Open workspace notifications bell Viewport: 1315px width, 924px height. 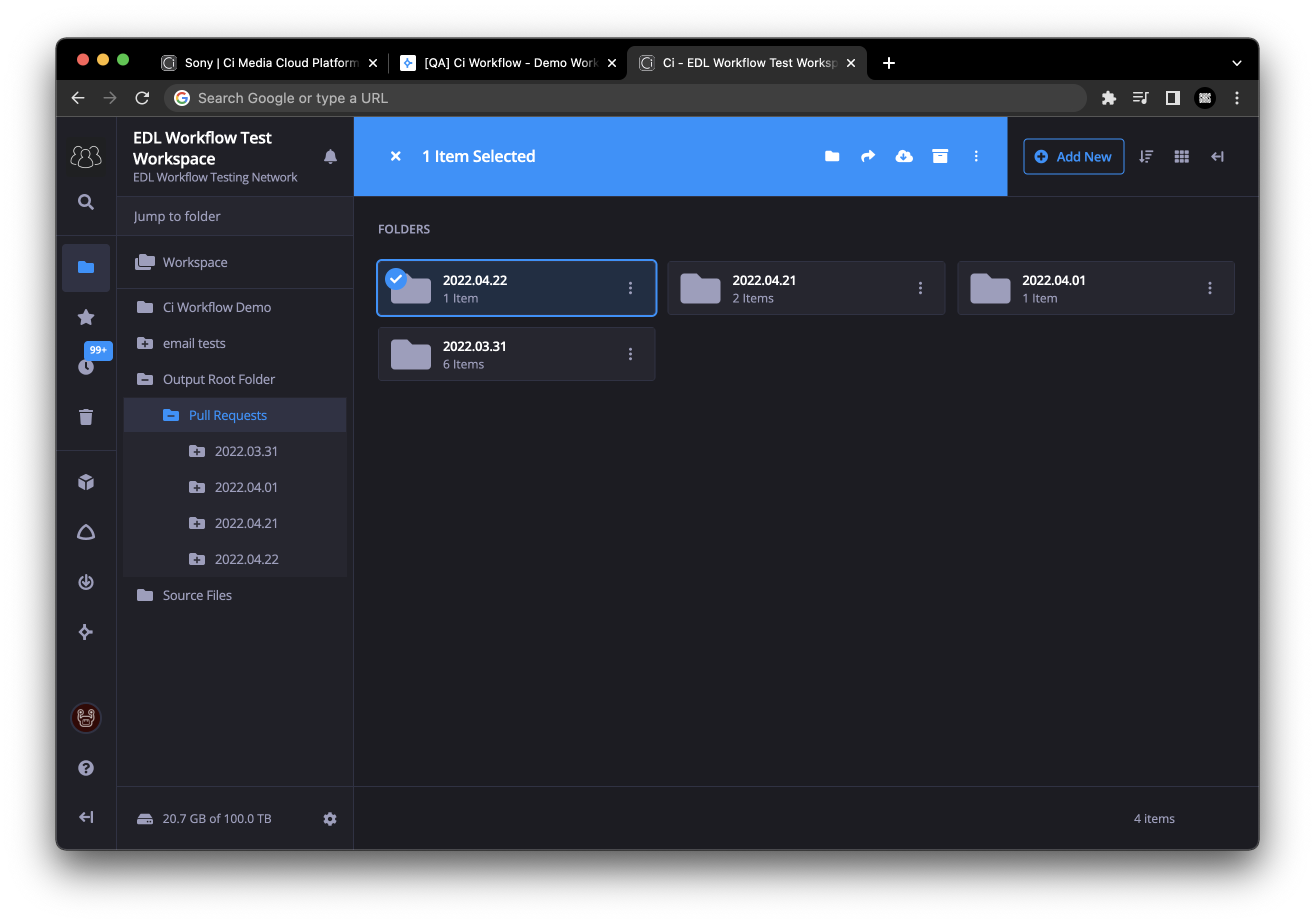pos(330,156)
